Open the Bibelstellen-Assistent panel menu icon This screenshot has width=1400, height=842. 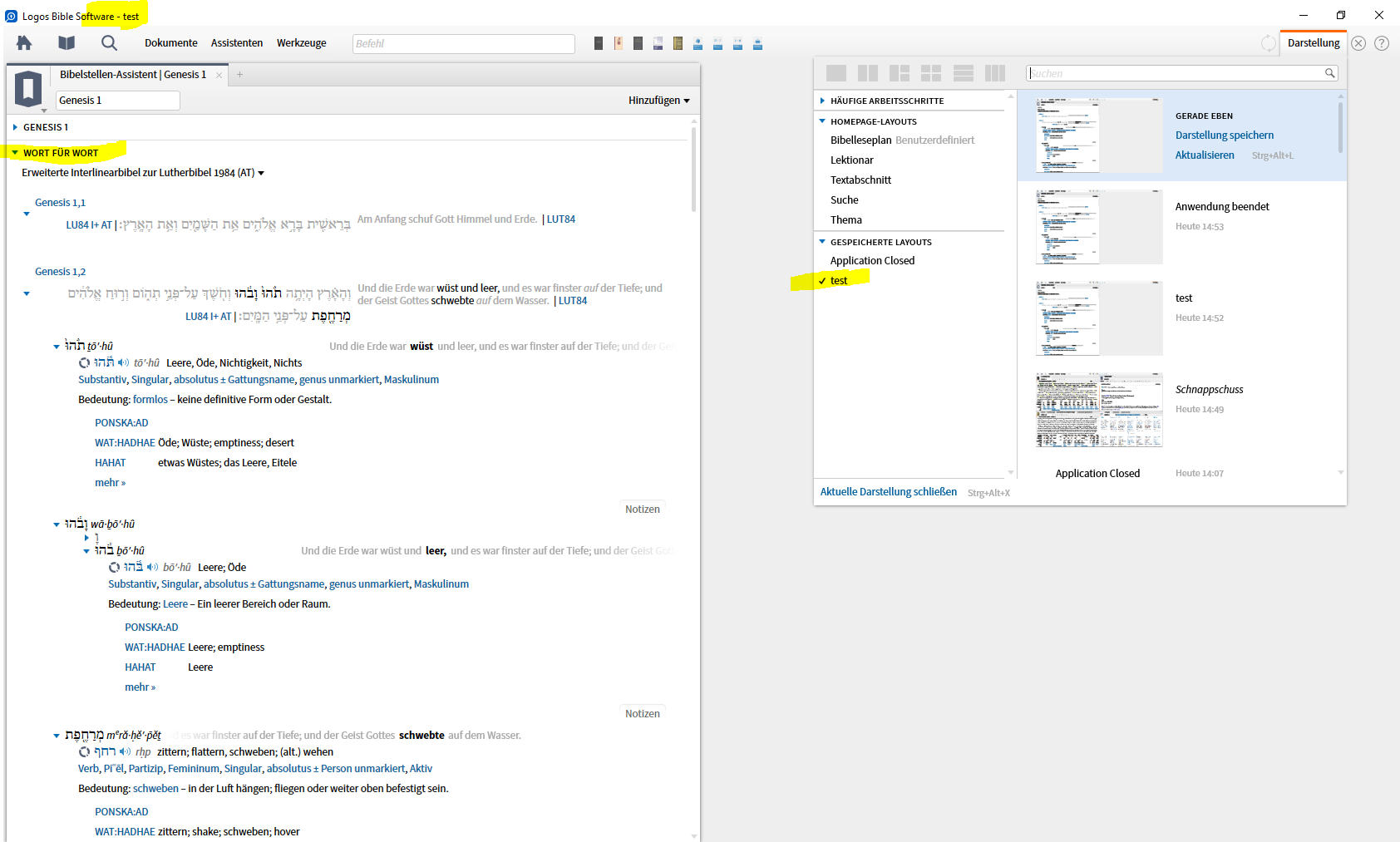click(28, 89)
